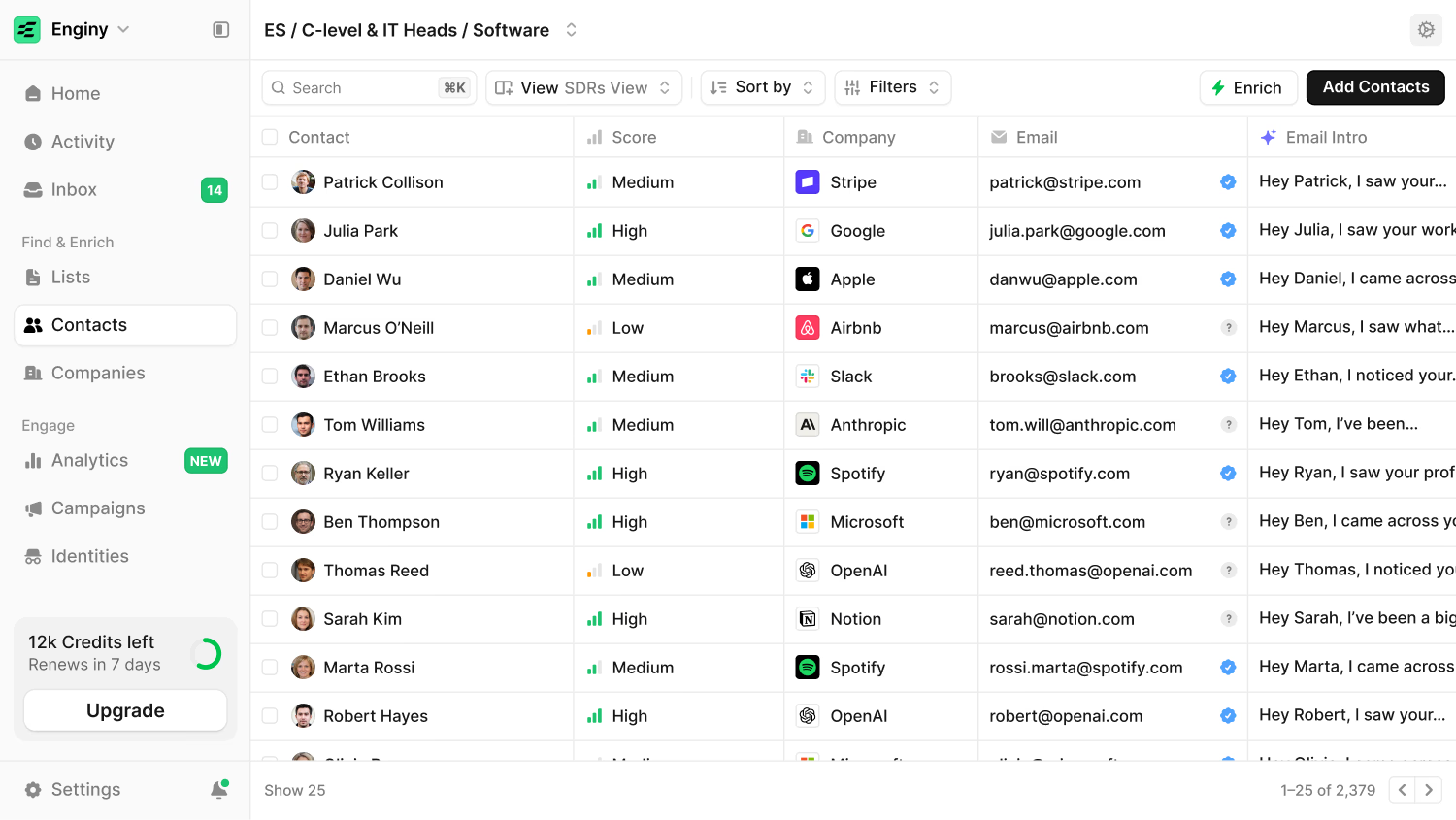
Task: Go to previous page of contacts
Action: coord(1402,790)
